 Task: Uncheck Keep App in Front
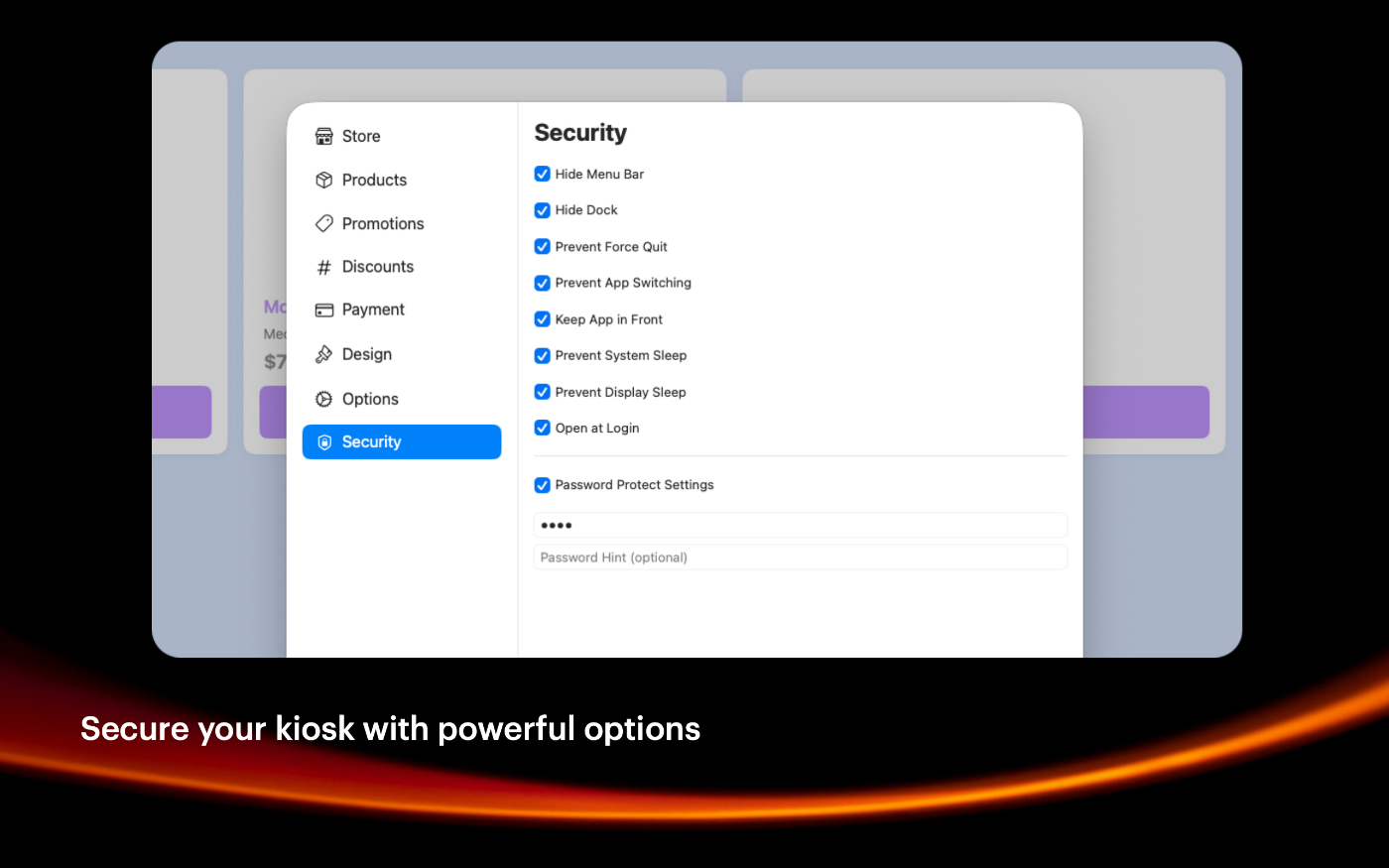(x=543, y=319)
